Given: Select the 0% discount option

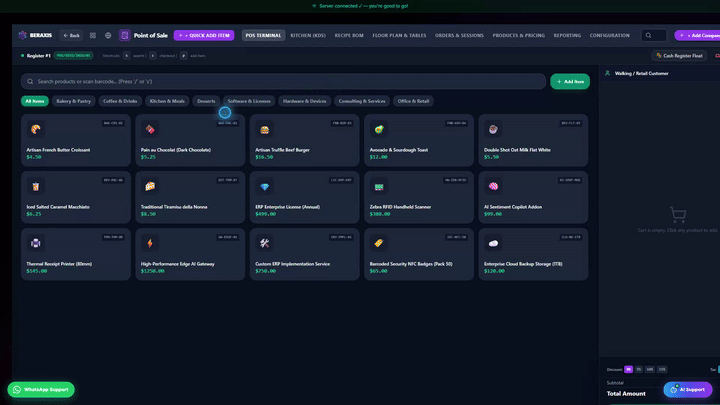Looking at the screenshot, I should pos(628,369).
